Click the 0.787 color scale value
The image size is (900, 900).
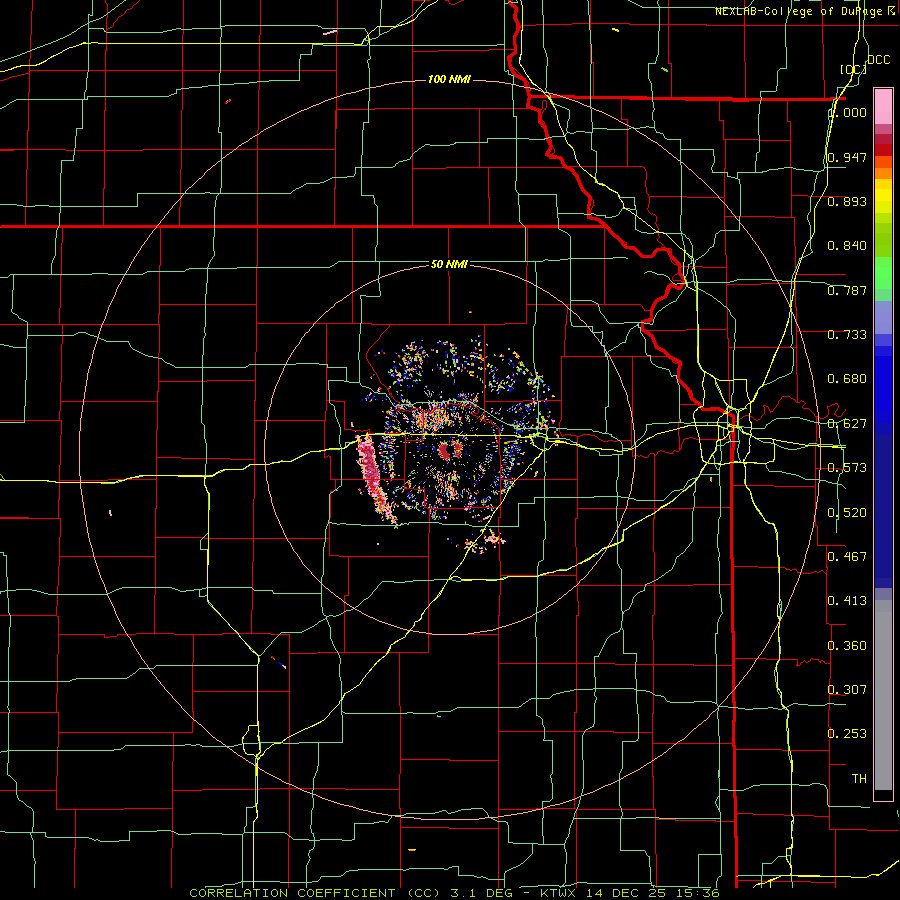(847, 290)
